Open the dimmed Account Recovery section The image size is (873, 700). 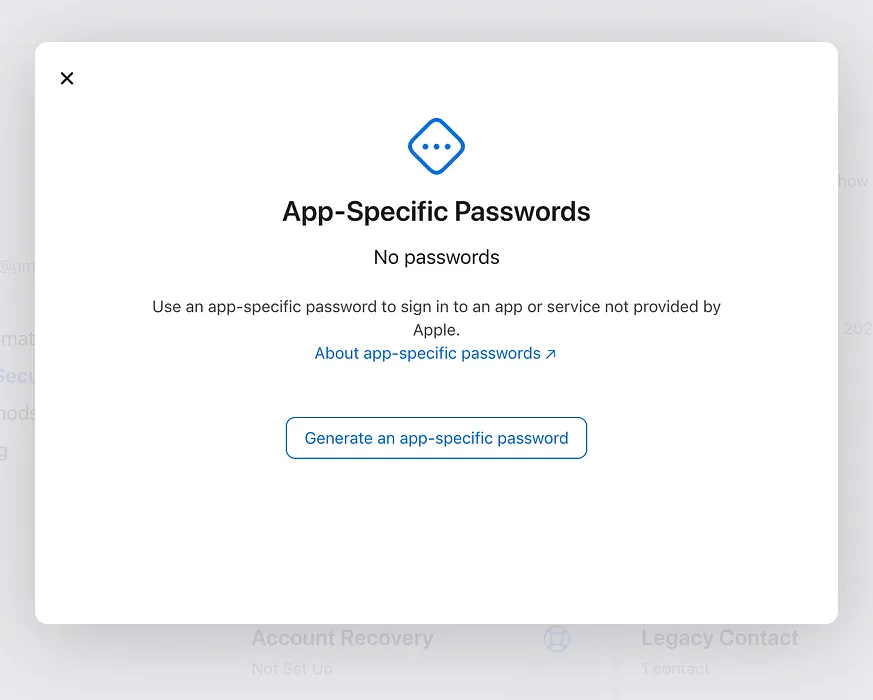coord(342,638)
